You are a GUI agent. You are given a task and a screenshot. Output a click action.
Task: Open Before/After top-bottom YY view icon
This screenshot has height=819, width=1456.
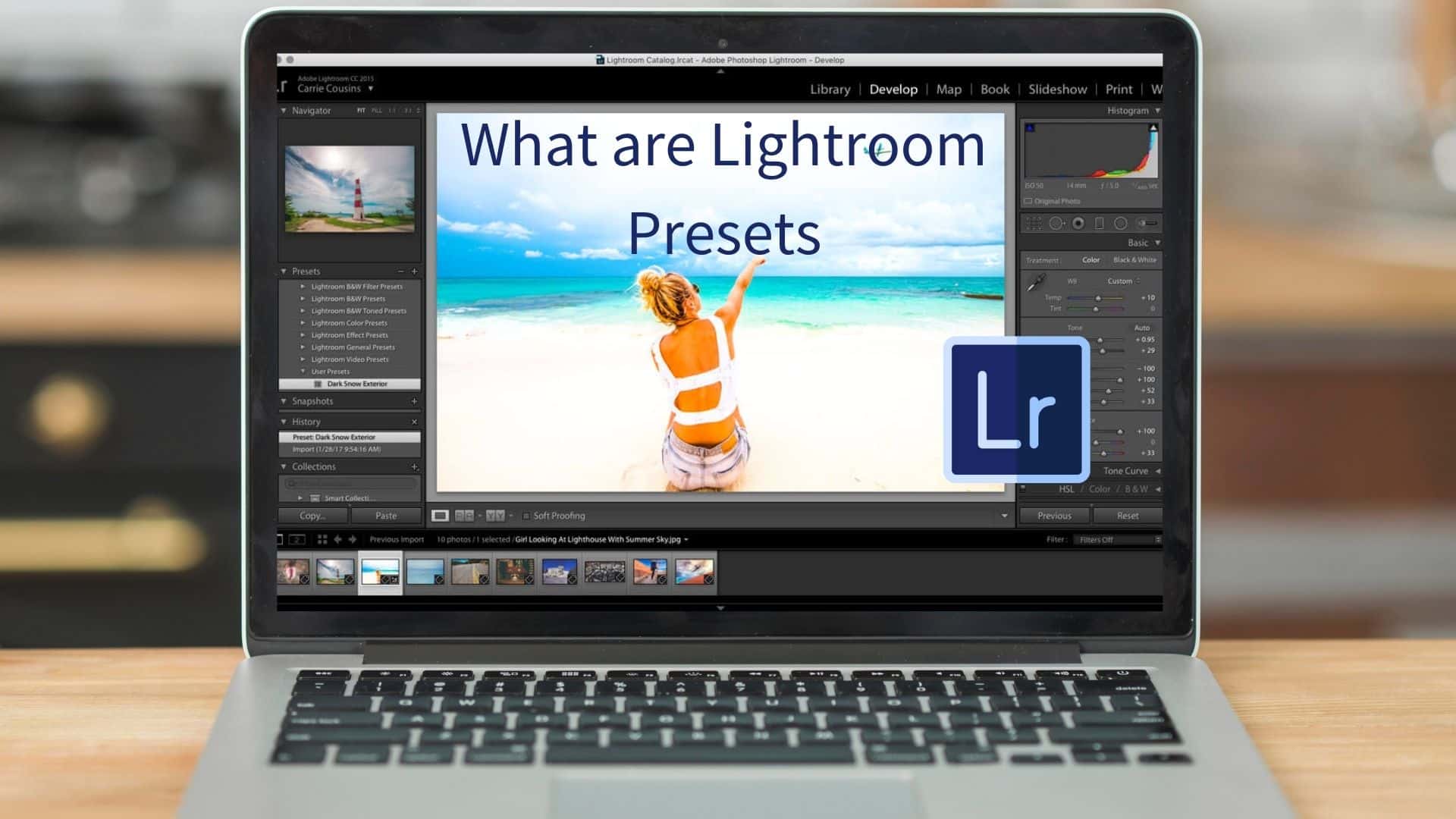click(x=495, y=516)
